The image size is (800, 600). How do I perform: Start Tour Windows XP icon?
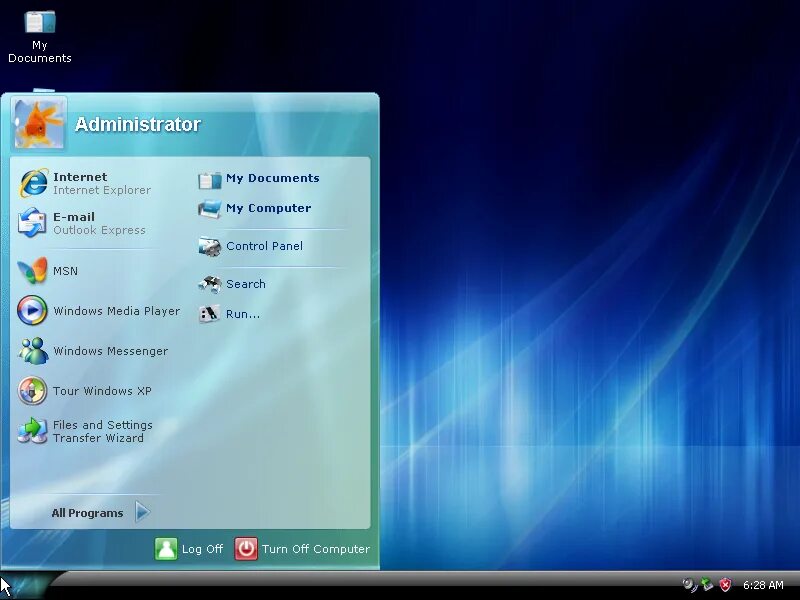32,391
